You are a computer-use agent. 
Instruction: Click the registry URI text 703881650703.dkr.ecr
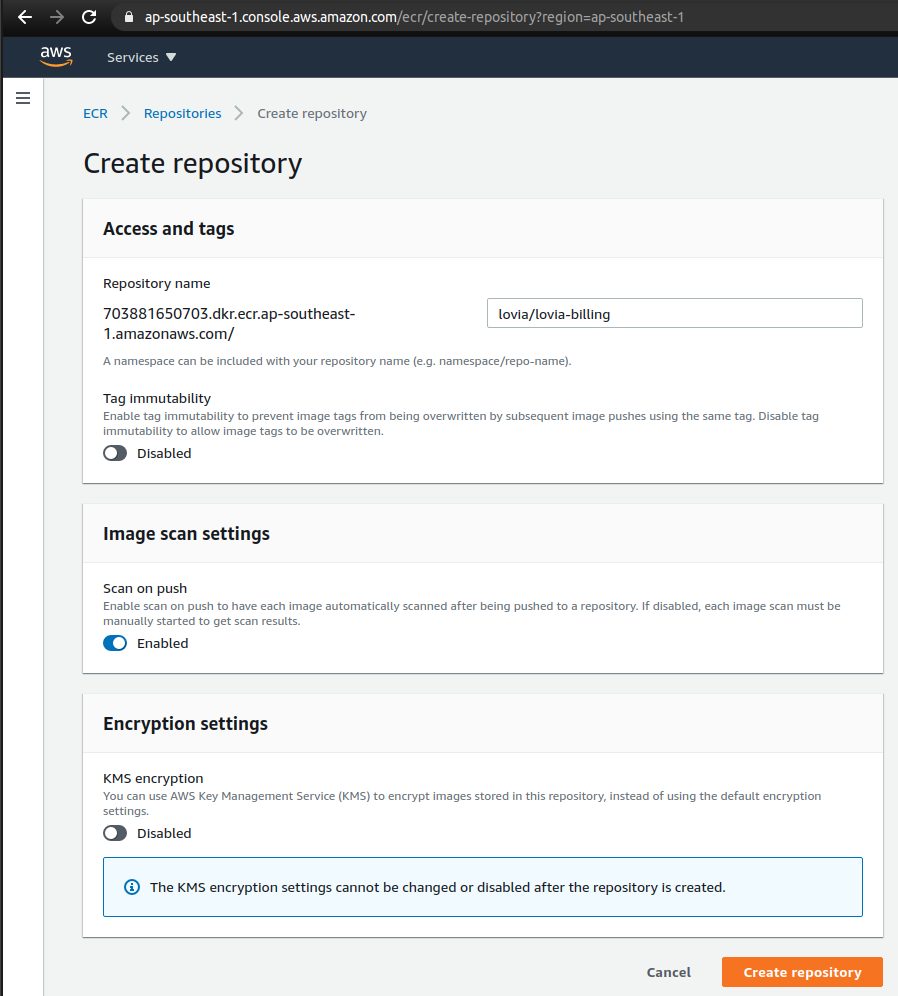point(229,323)
